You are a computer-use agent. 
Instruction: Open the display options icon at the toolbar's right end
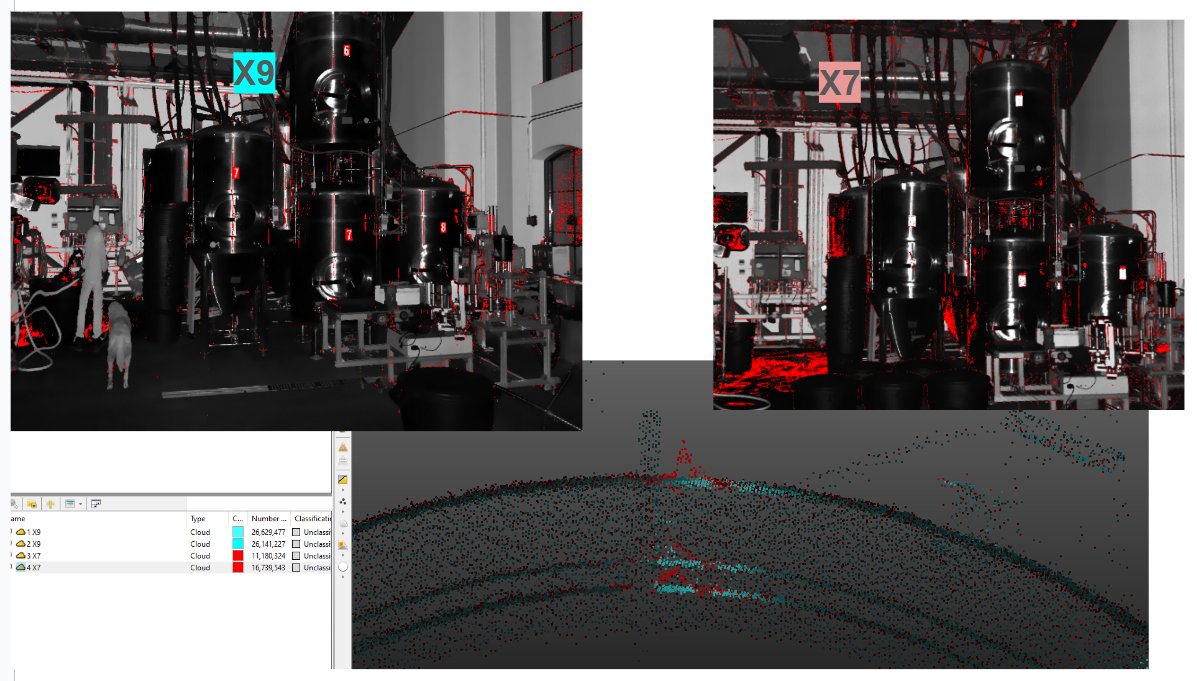[95, 504]
